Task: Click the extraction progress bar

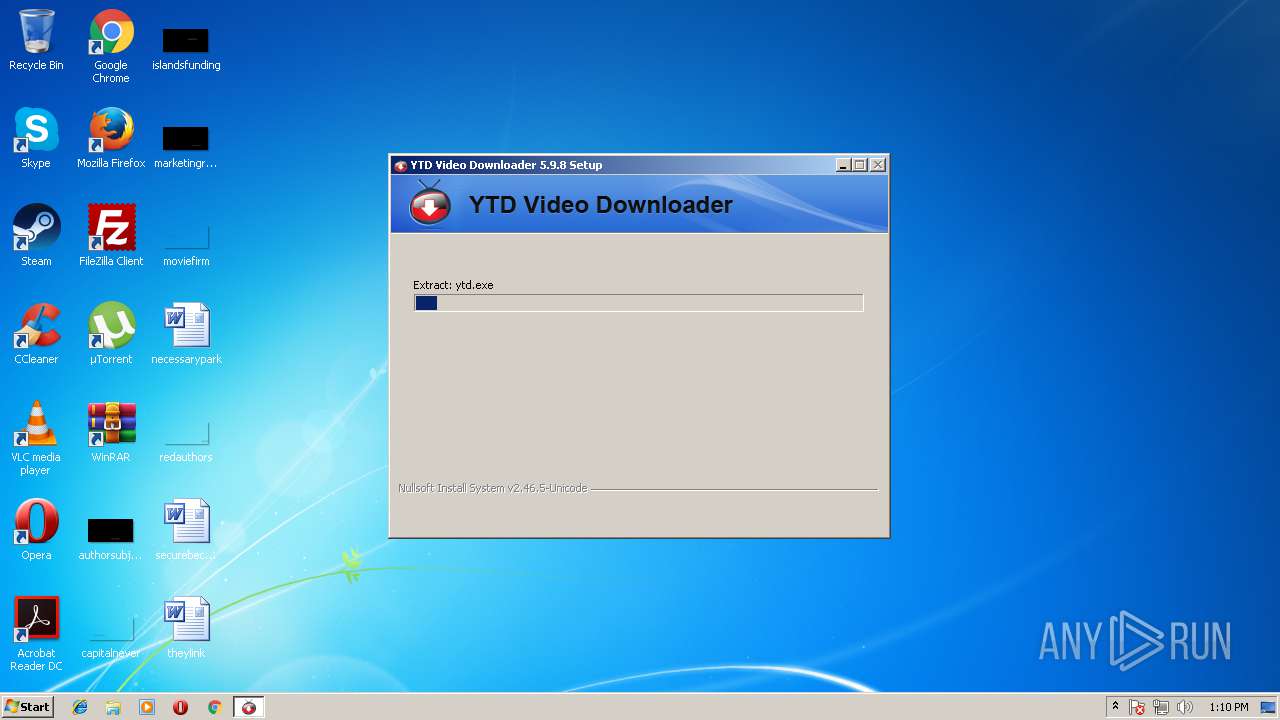Action: tap(638, 303)
